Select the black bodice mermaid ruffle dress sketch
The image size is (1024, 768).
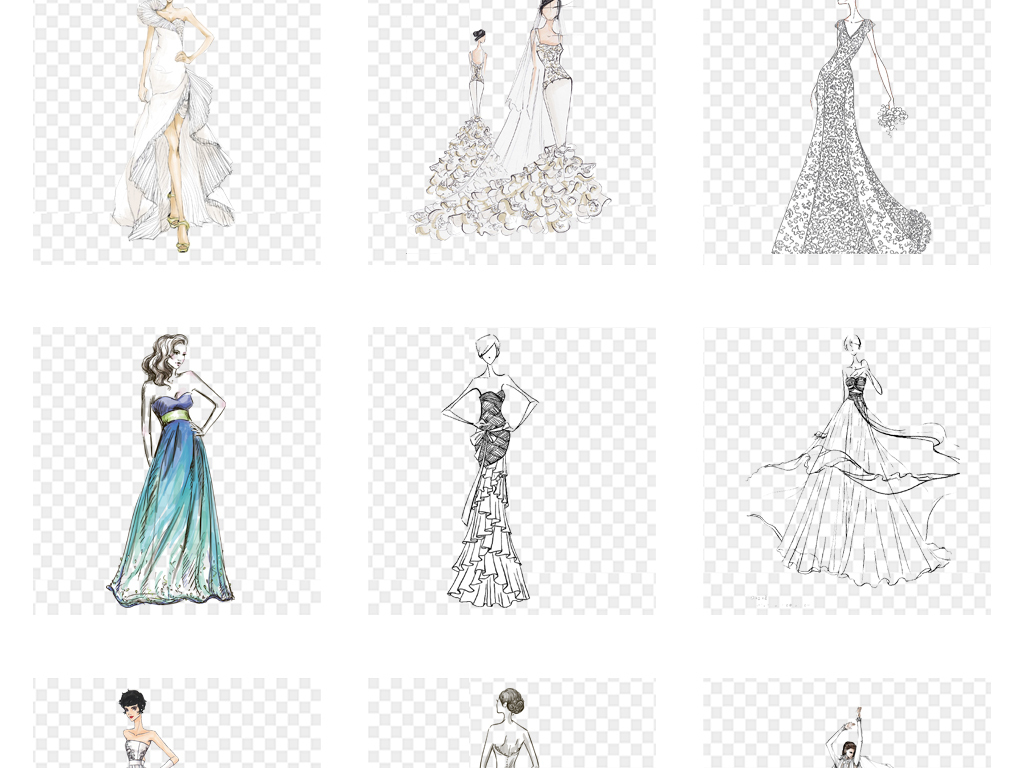[512, 471]
